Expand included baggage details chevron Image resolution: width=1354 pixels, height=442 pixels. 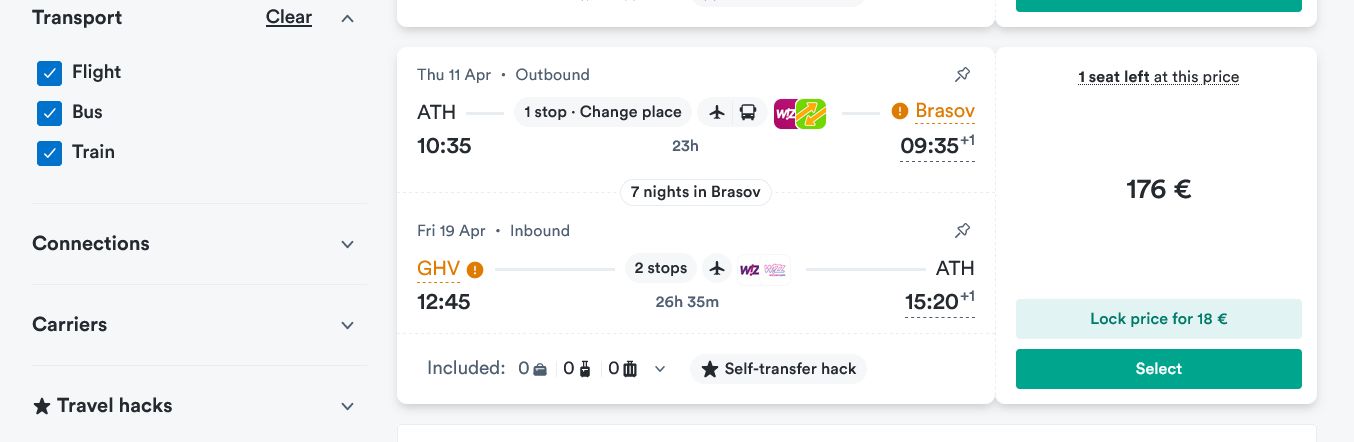pyautogui.click(x=660, y=369)
